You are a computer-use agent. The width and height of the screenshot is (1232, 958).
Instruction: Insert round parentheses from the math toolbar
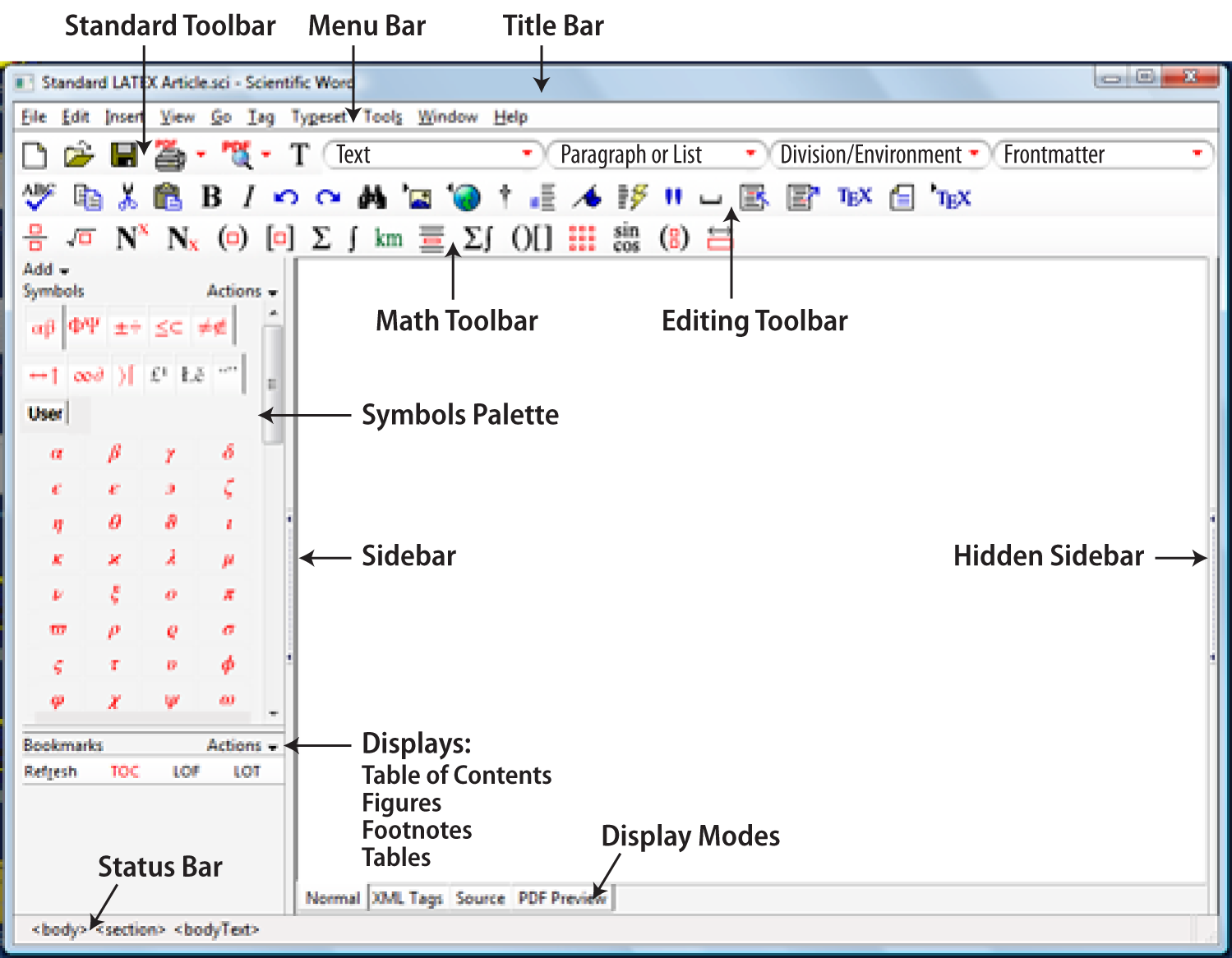pos(233,238)
